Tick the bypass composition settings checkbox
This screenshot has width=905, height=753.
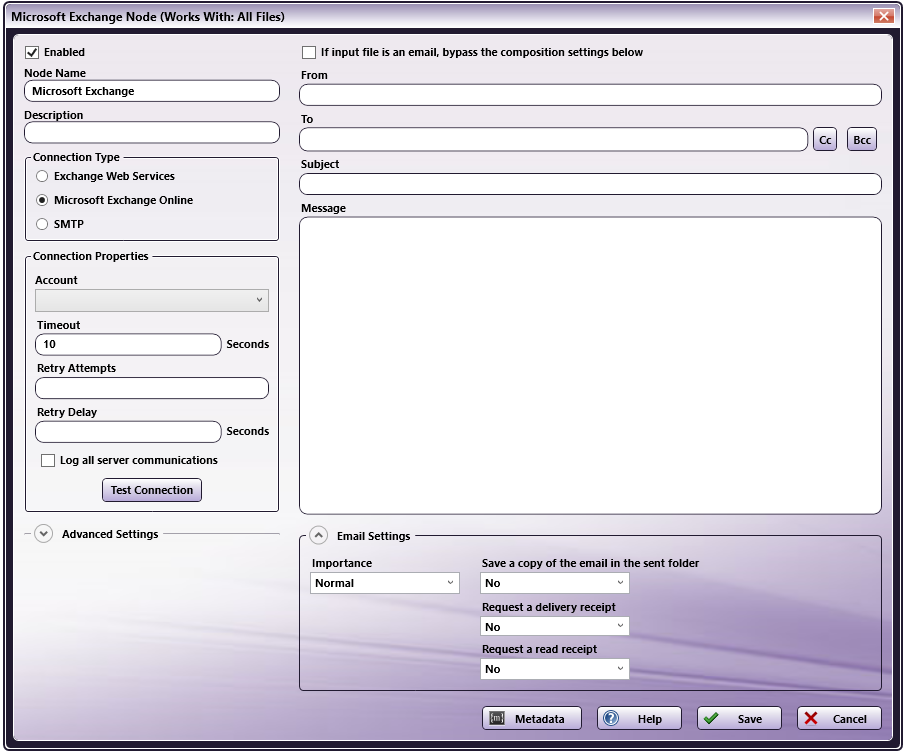309,53
